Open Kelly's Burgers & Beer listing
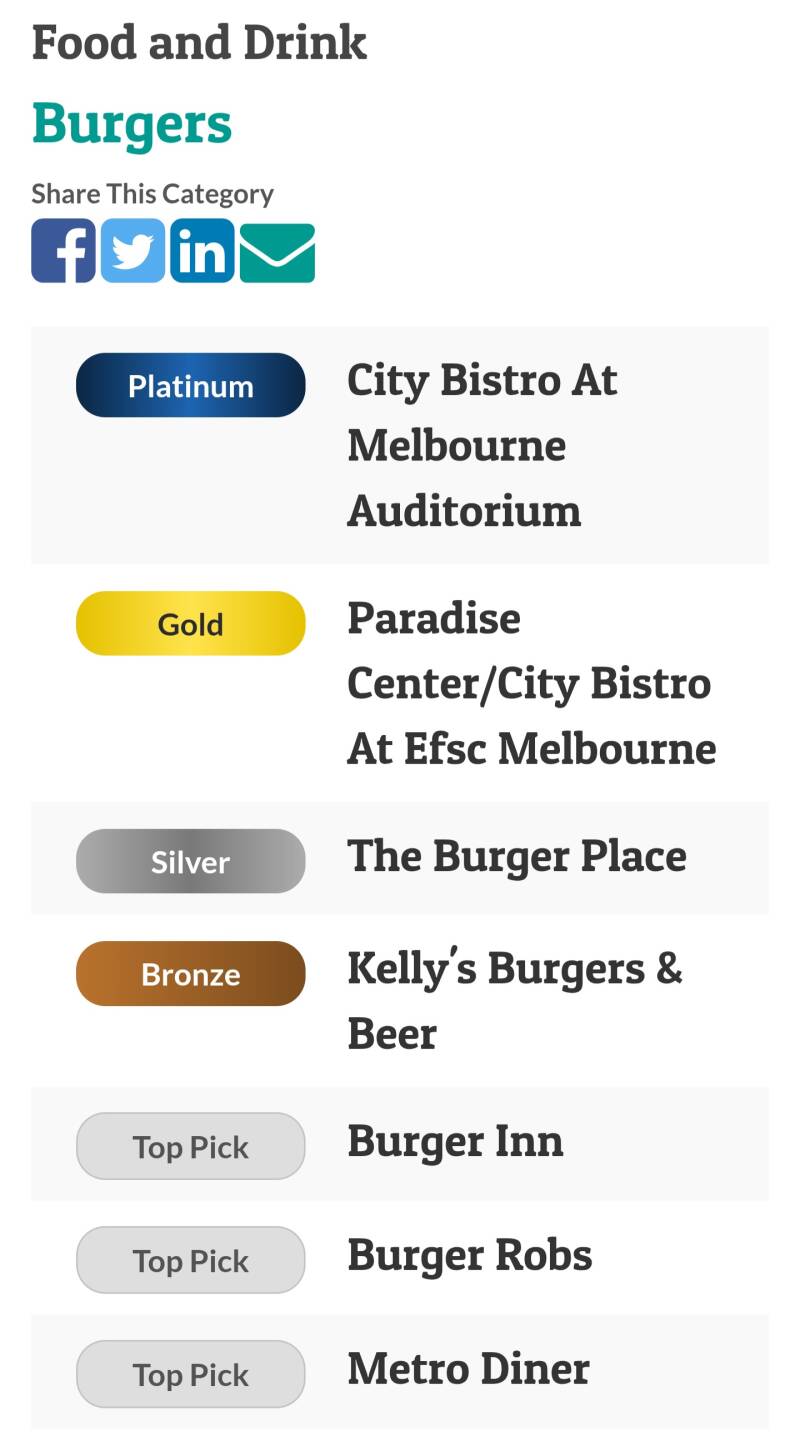Viewport: 800px width, 1436px height. coord(514,1000)
